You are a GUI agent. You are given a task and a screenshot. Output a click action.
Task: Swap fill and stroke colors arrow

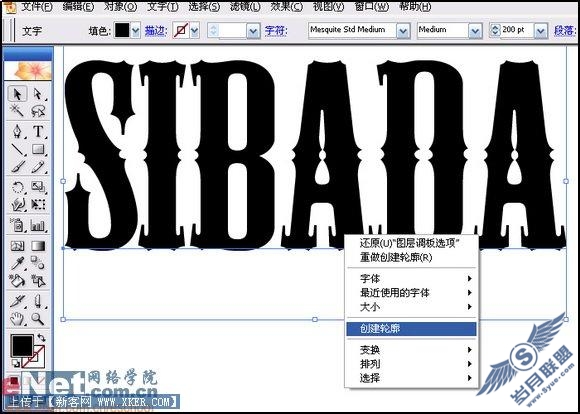41,337
